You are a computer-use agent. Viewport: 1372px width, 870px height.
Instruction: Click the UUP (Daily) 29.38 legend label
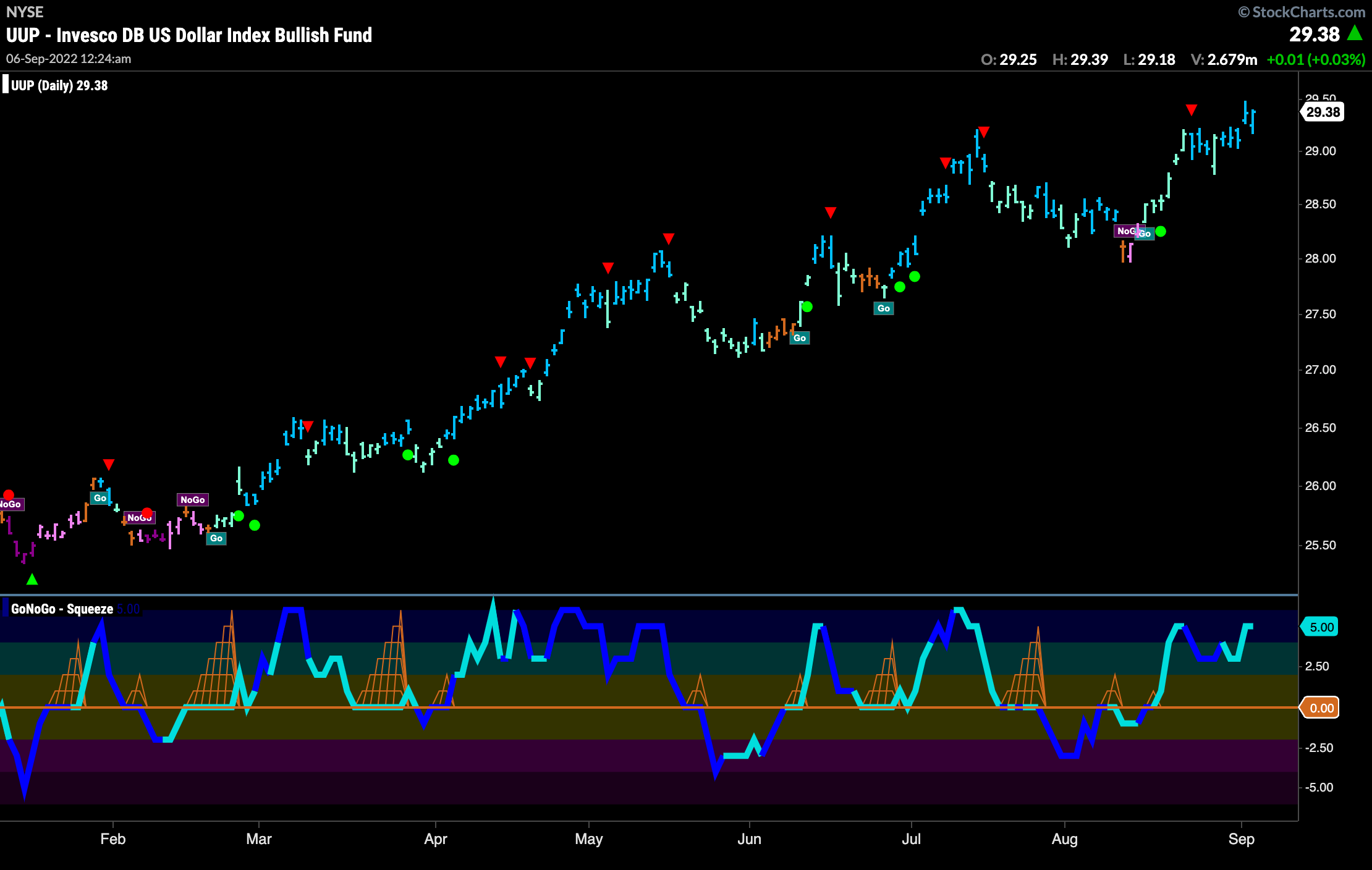click(59, 85)
